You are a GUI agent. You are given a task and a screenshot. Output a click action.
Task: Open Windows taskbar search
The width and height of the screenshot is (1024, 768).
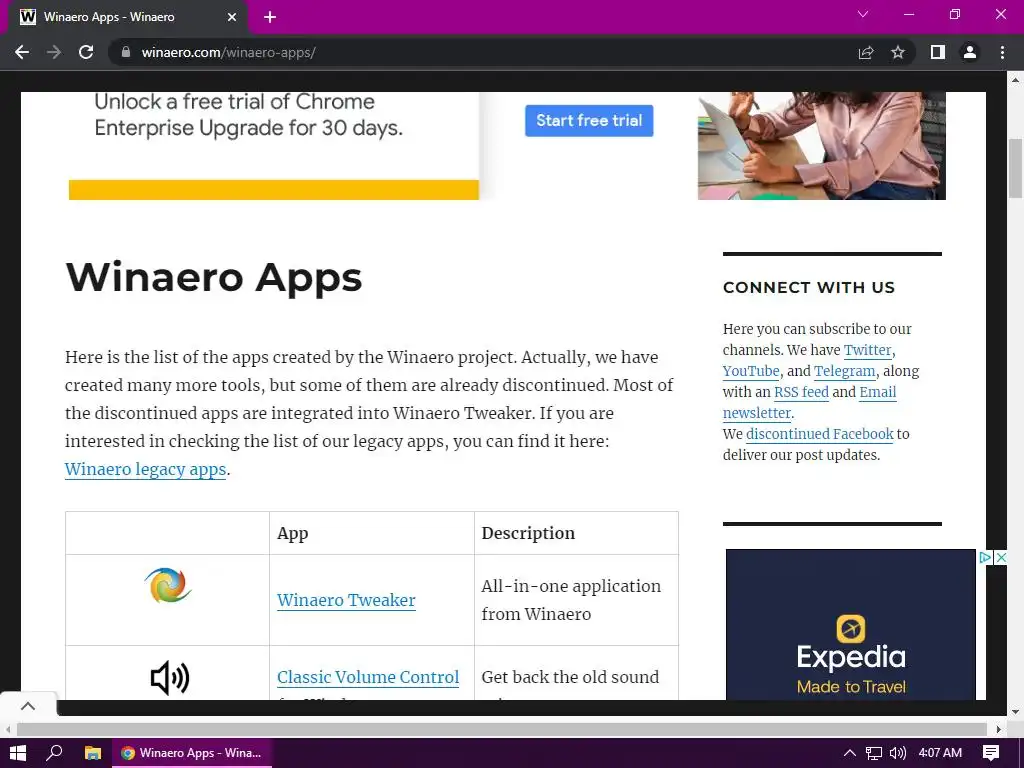(55, 753)
